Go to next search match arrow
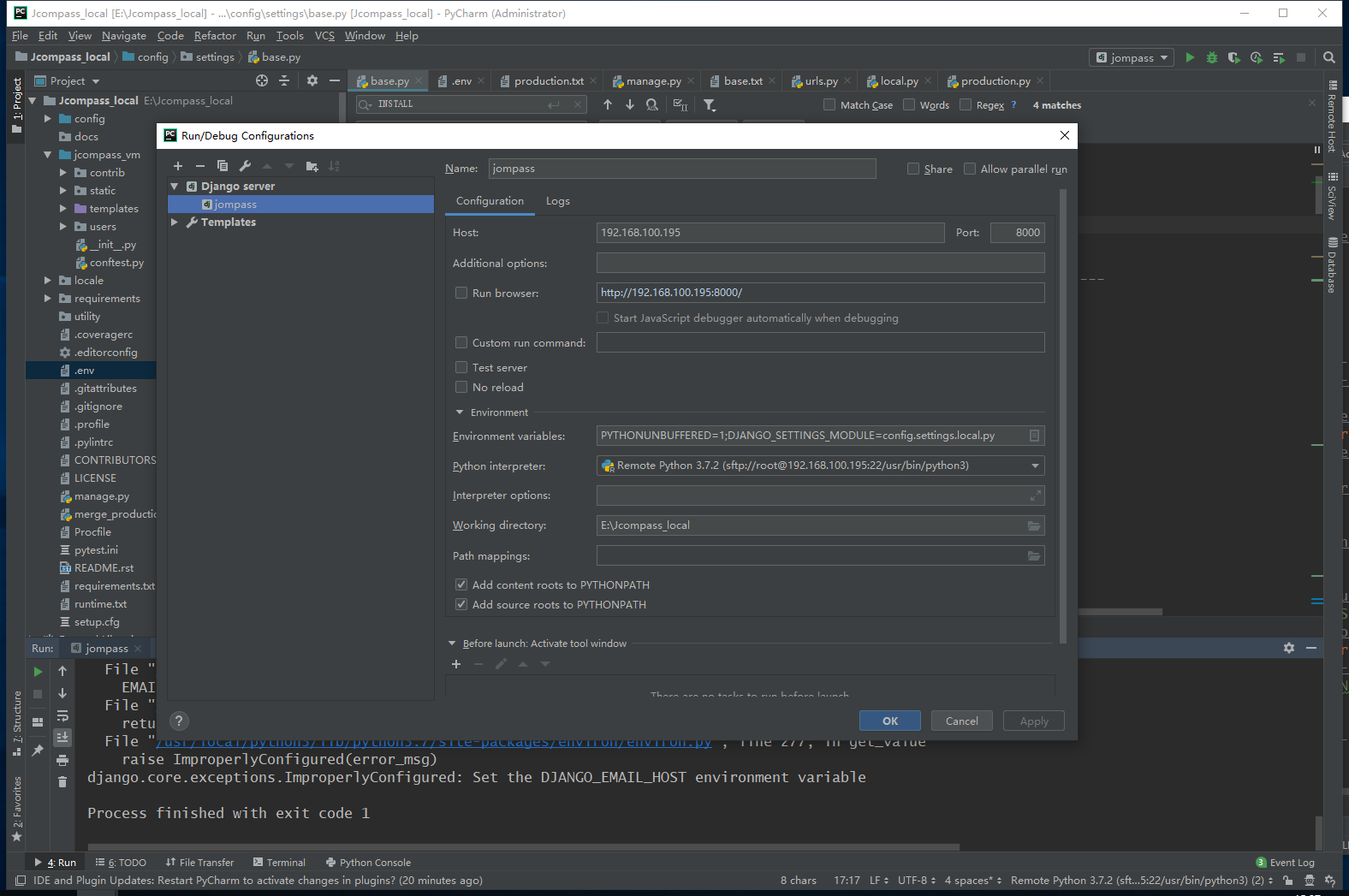 (630, 104)
